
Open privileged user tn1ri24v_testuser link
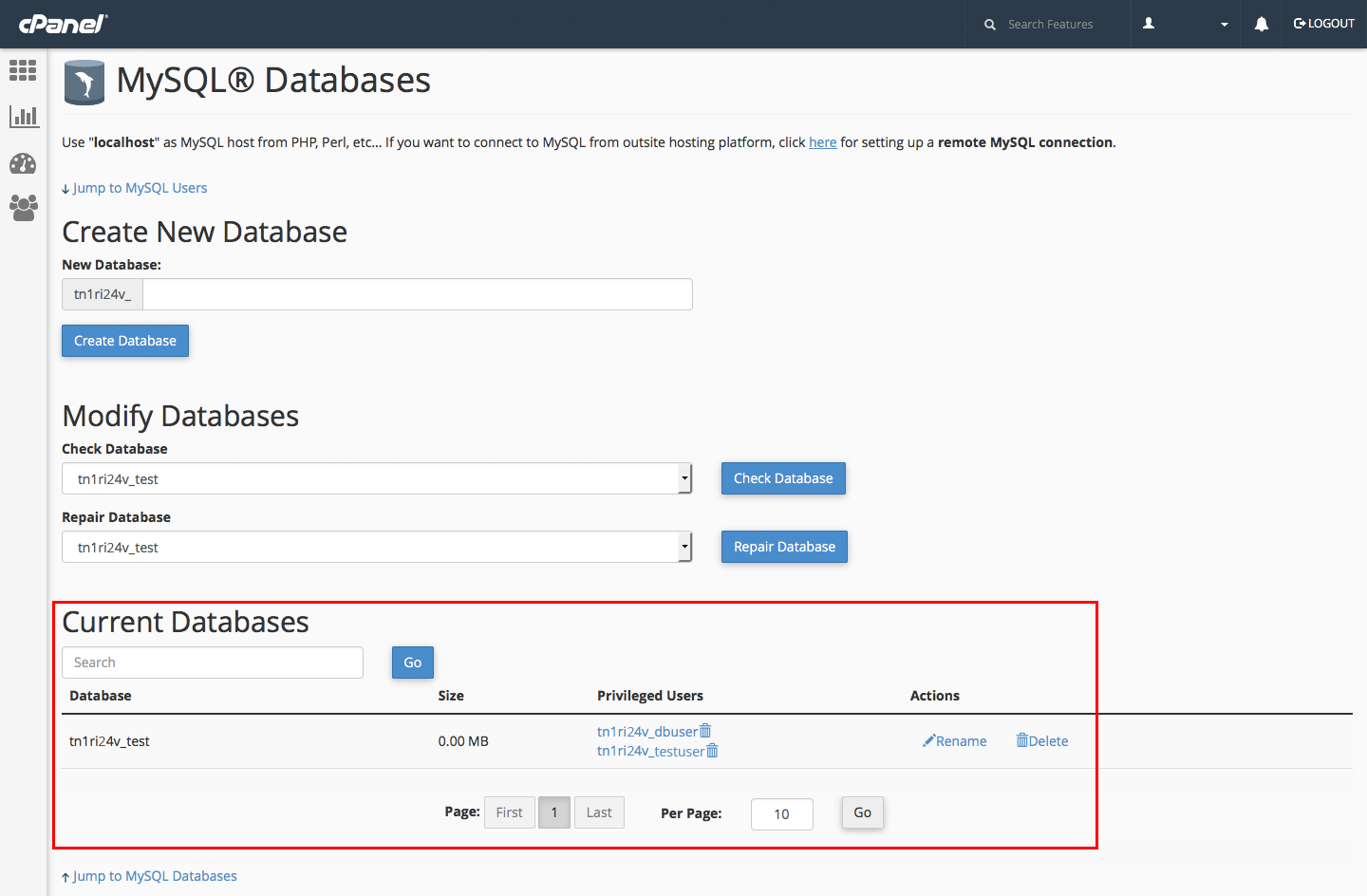coord(650,752)
